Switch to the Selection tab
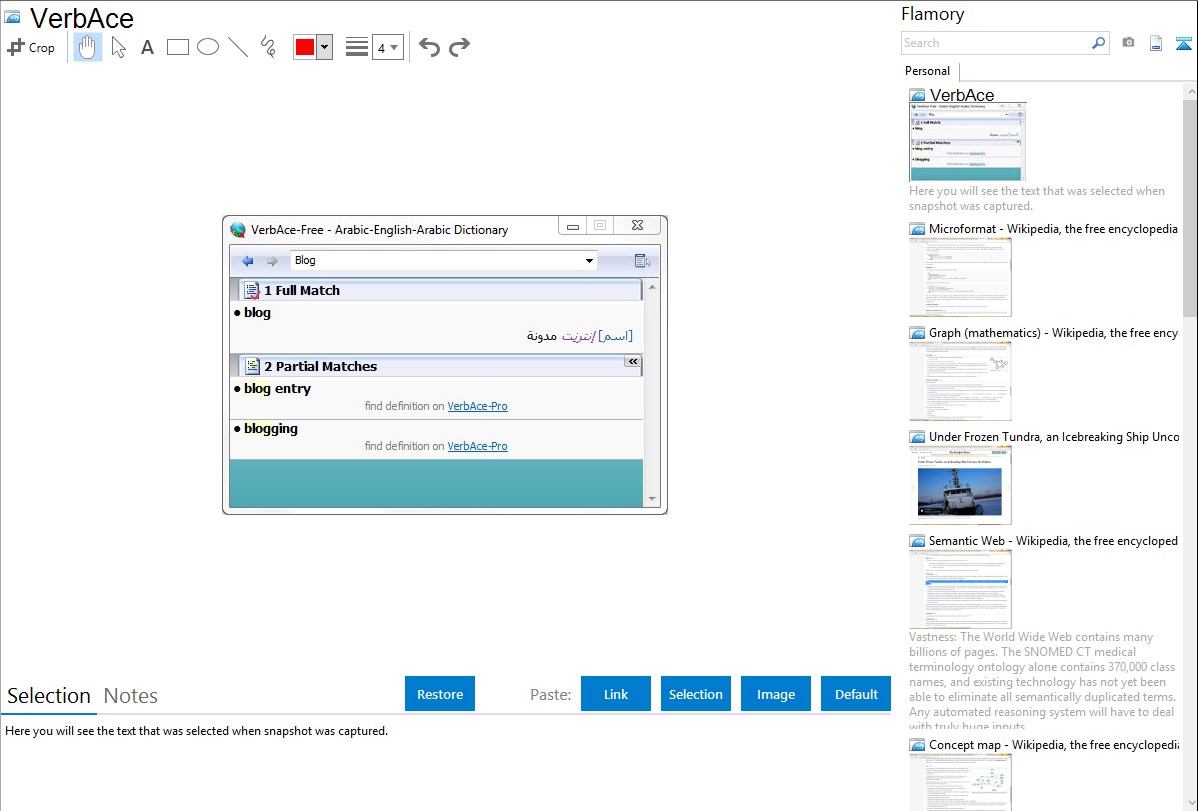The width and height of the screenshot is (1198, 811). (x=49, y=696)
